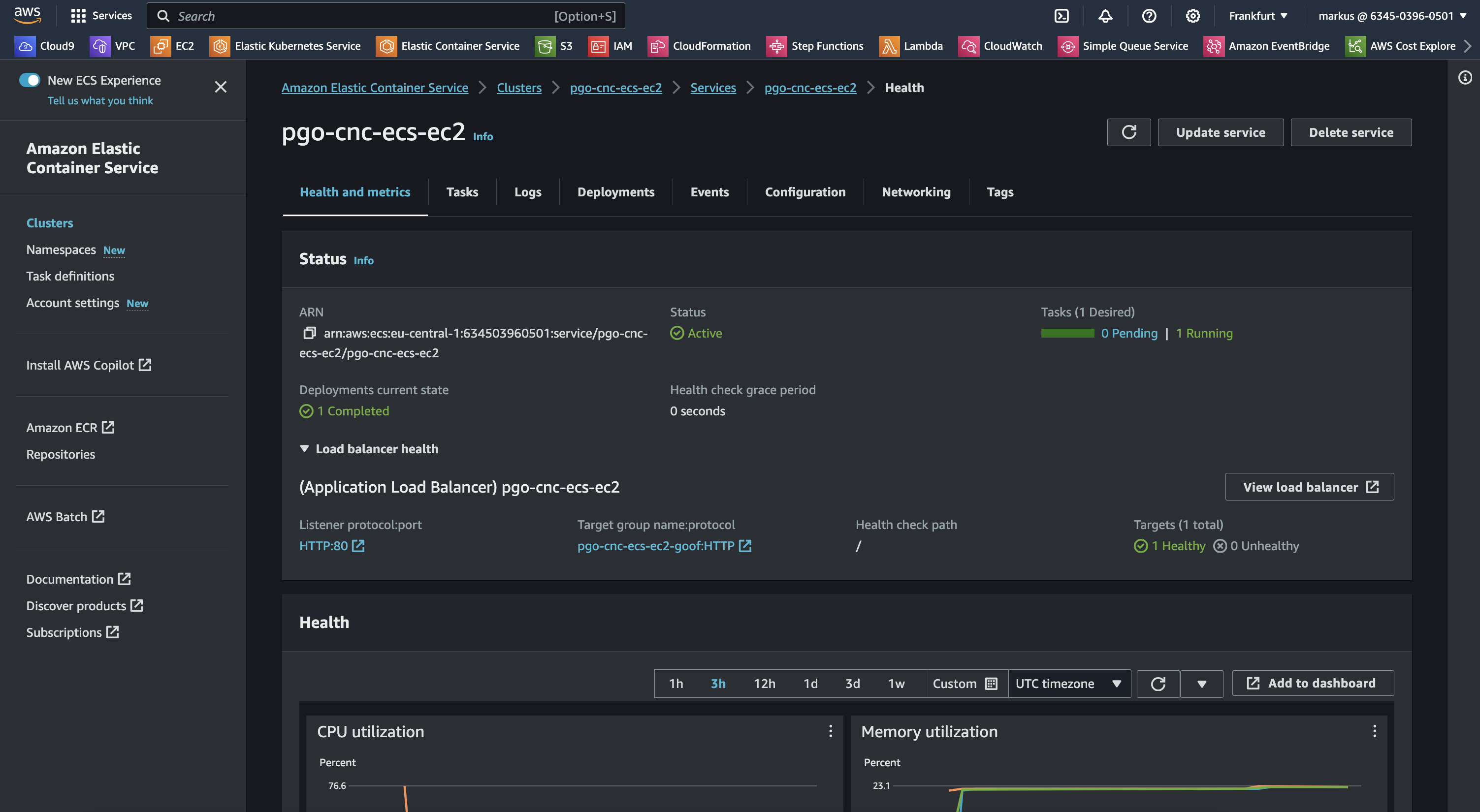This screenshot has width=1480, height=812.
Task: Open the help question mark menu
Action: [1149, 16]
